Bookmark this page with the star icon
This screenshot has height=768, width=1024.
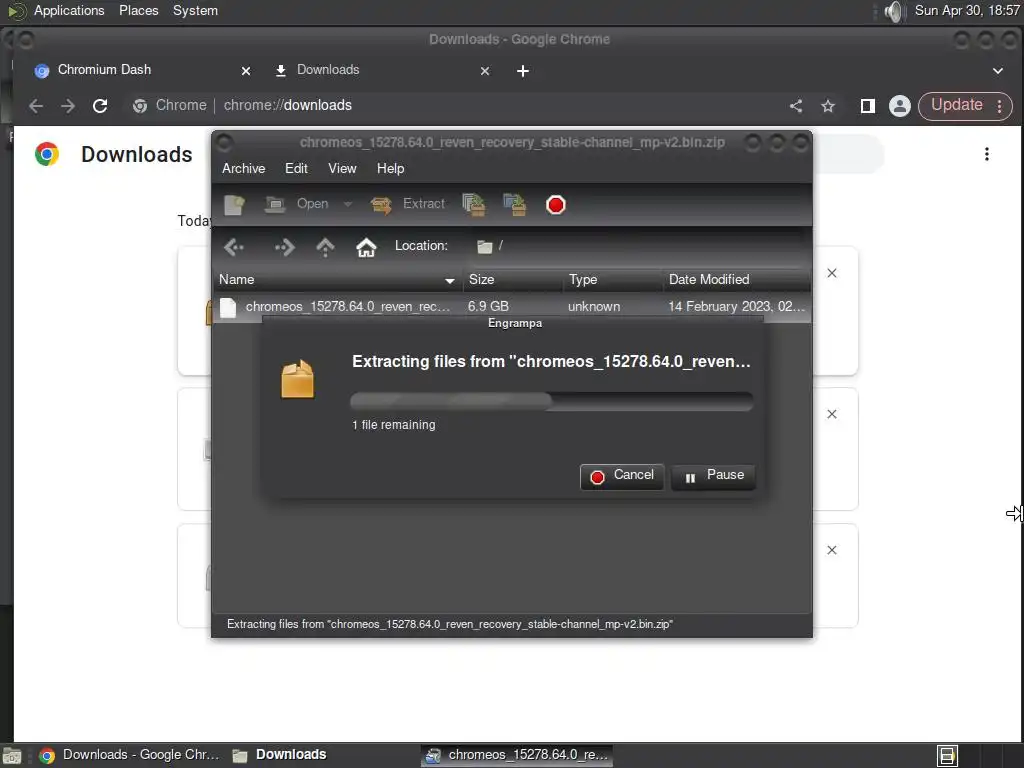click(828, 106)
